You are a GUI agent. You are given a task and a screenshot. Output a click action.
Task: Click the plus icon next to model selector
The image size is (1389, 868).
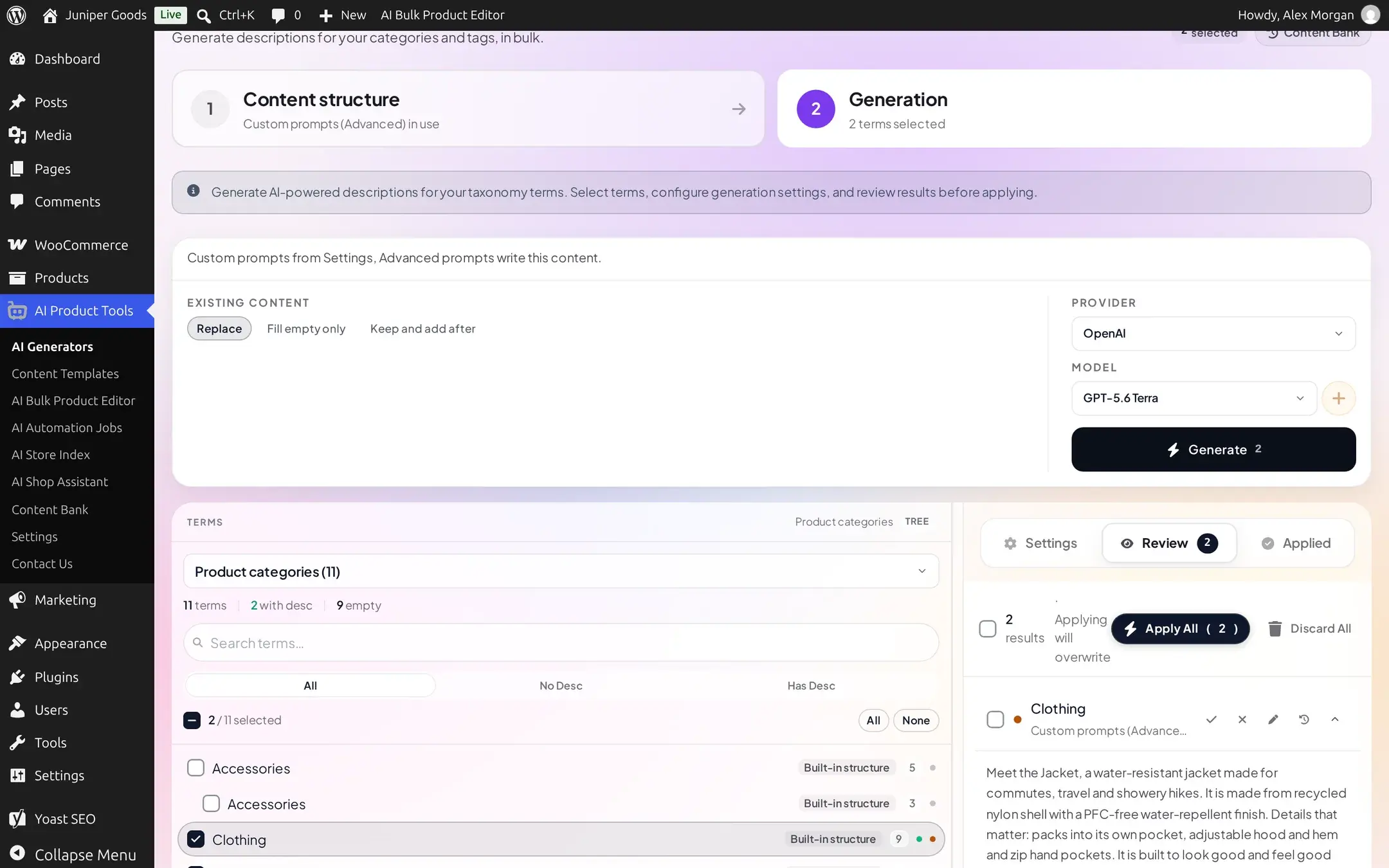point(1338,398)
